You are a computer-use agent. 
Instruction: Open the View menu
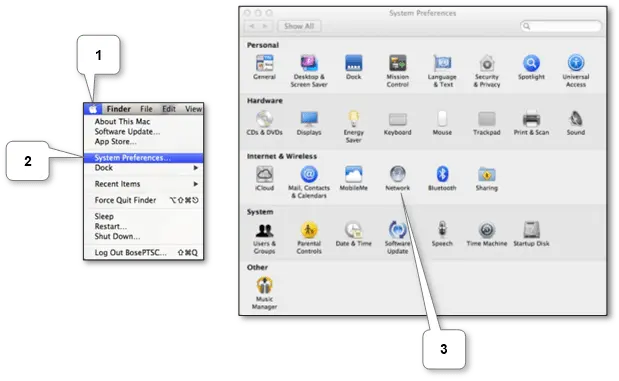tap(193, 109)
